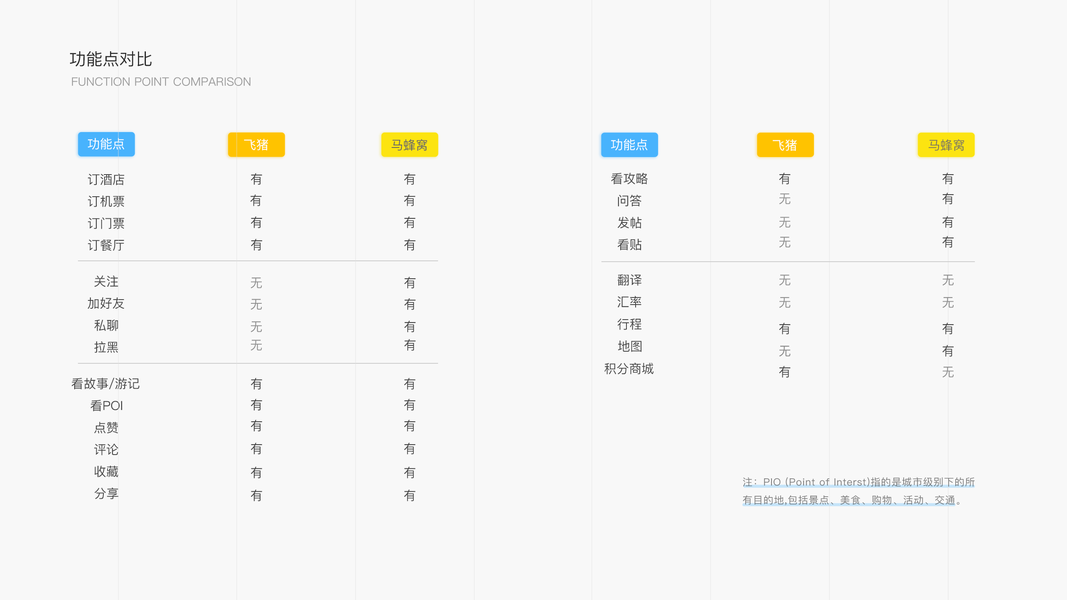The height and width of the screenshot is (600, 1067).
Task: Click the underlined PIO note text
Action: point(858,491)
